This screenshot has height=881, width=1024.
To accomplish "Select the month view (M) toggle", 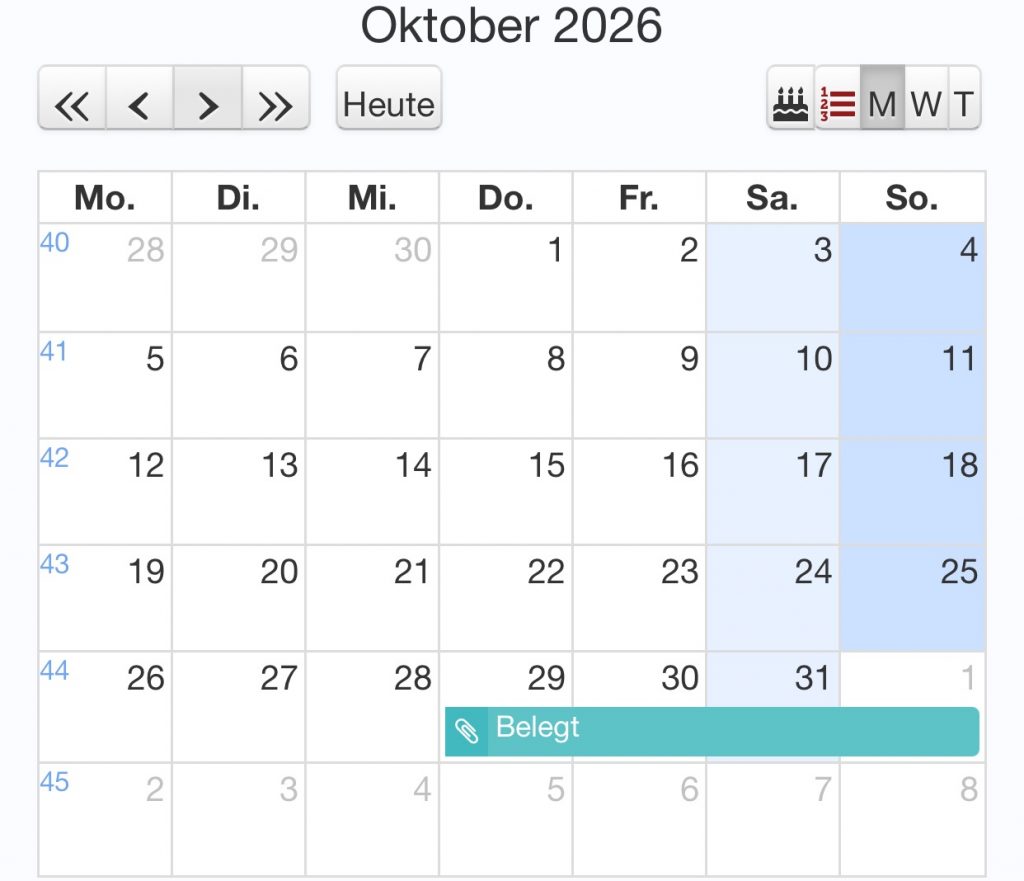I will tap(882, 98).
